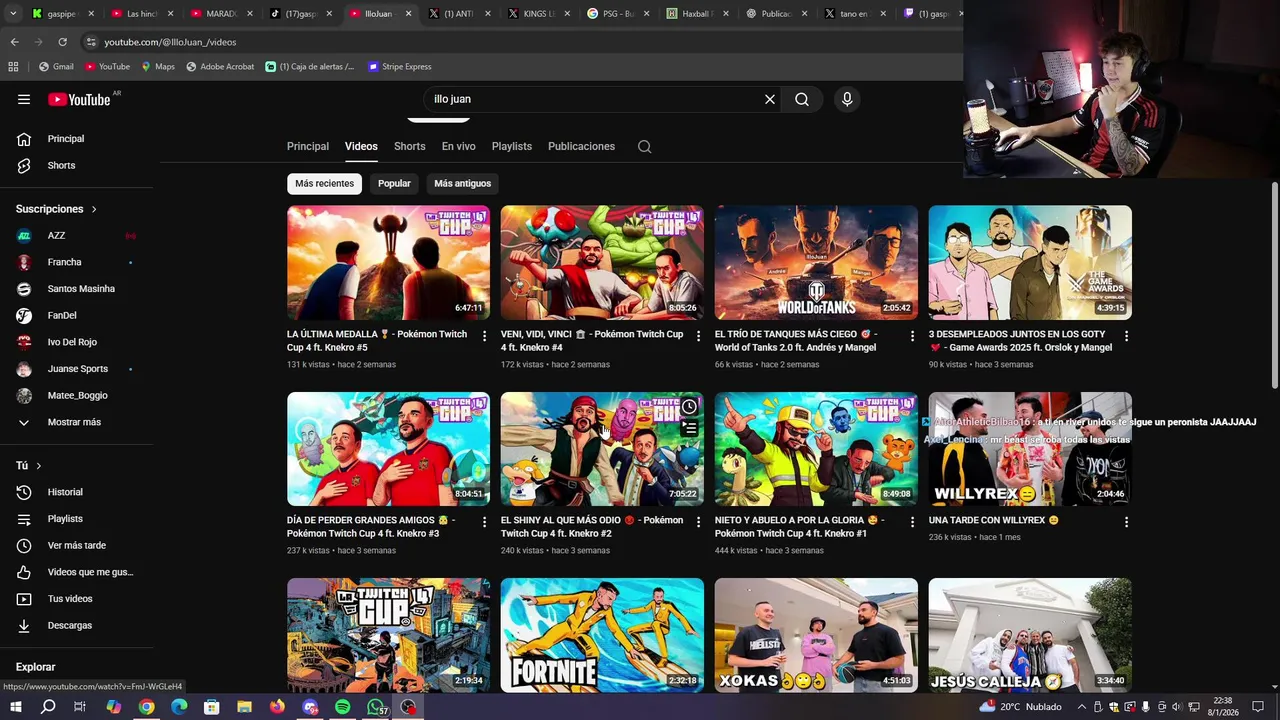Expand the Tú section header
This screenshot has width=1280, height=720.
tap(29, 466)
